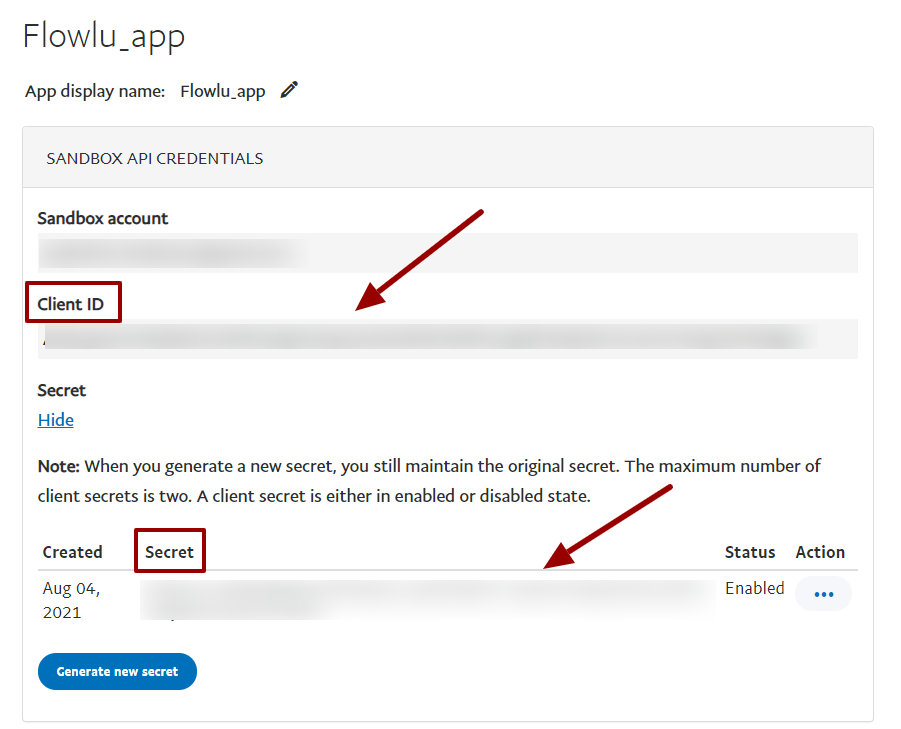Image resolution: width=901 pixels, height=729 pixels.
Task: Generate a new secret
Action: coord(117,672)
